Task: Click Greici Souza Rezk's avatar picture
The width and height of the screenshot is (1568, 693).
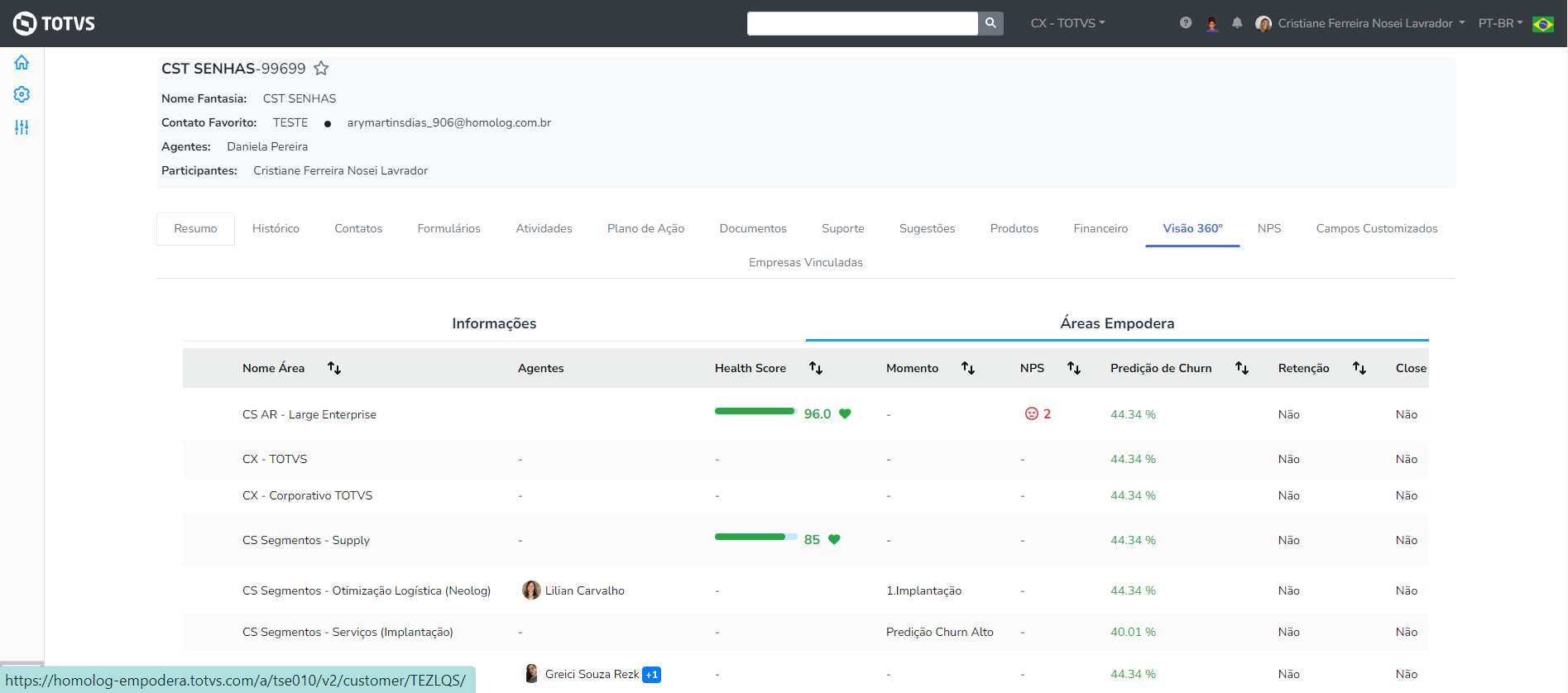Action: pos(531,673)
